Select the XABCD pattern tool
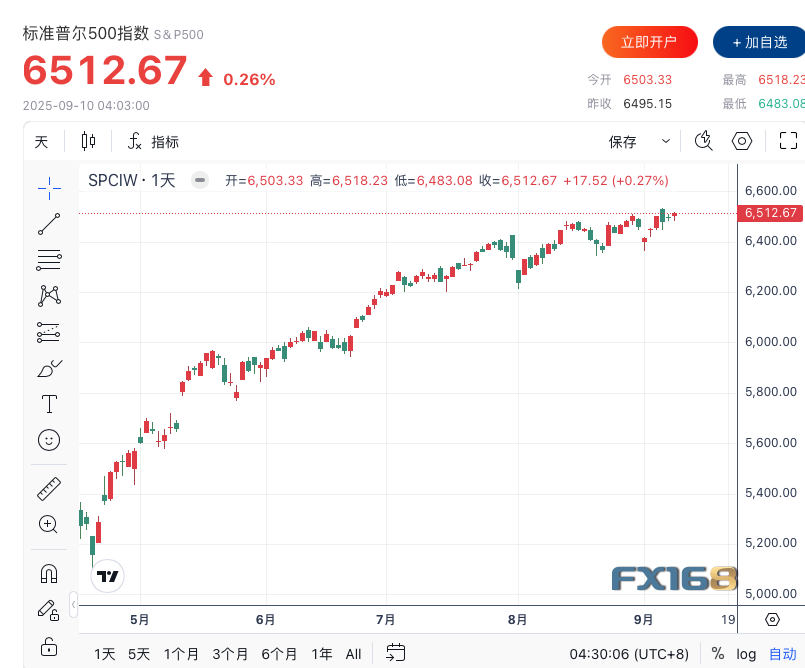This screenshot has height=668, width=805. tap(49, 296)
